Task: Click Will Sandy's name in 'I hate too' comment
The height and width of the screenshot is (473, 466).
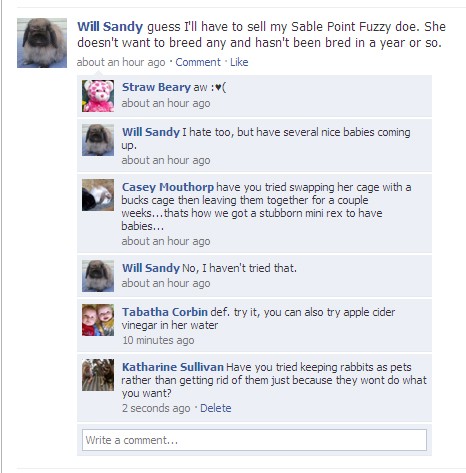Action: (x=151, y=132)
